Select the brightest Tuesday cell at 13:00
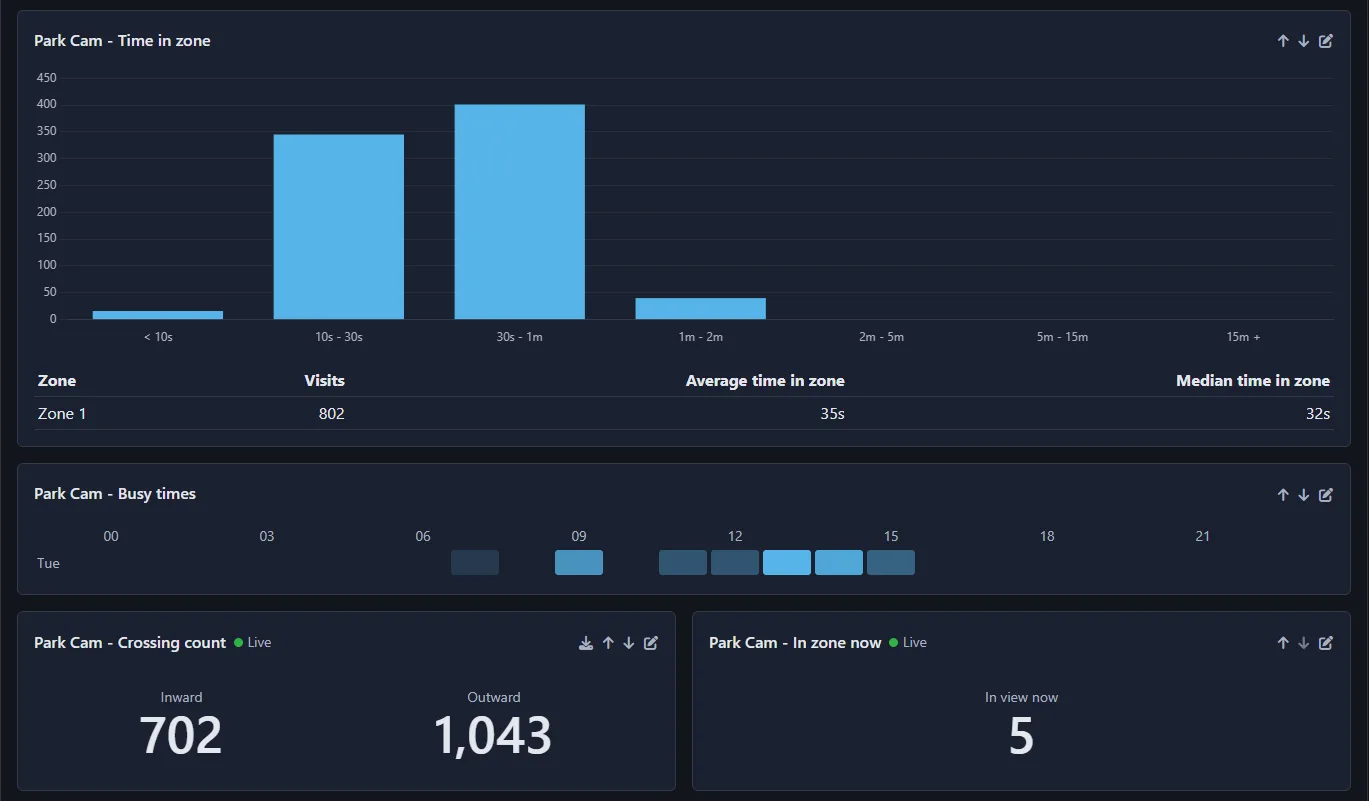1369x801 pixels. point(787,563)
